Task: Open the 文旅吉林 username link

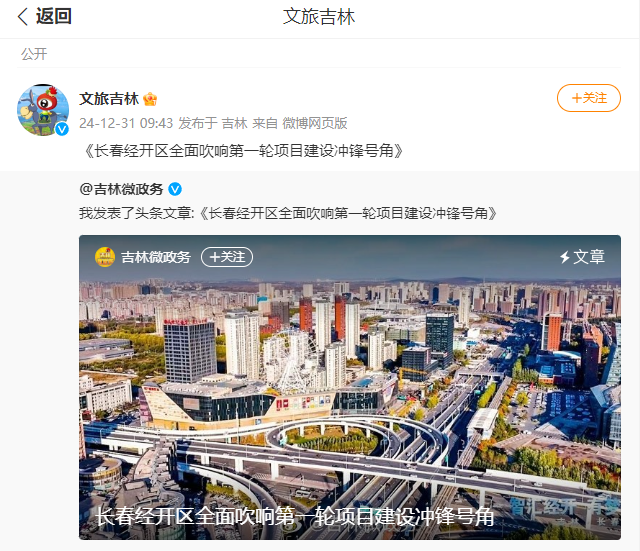Action: click(x=109, y=99)
